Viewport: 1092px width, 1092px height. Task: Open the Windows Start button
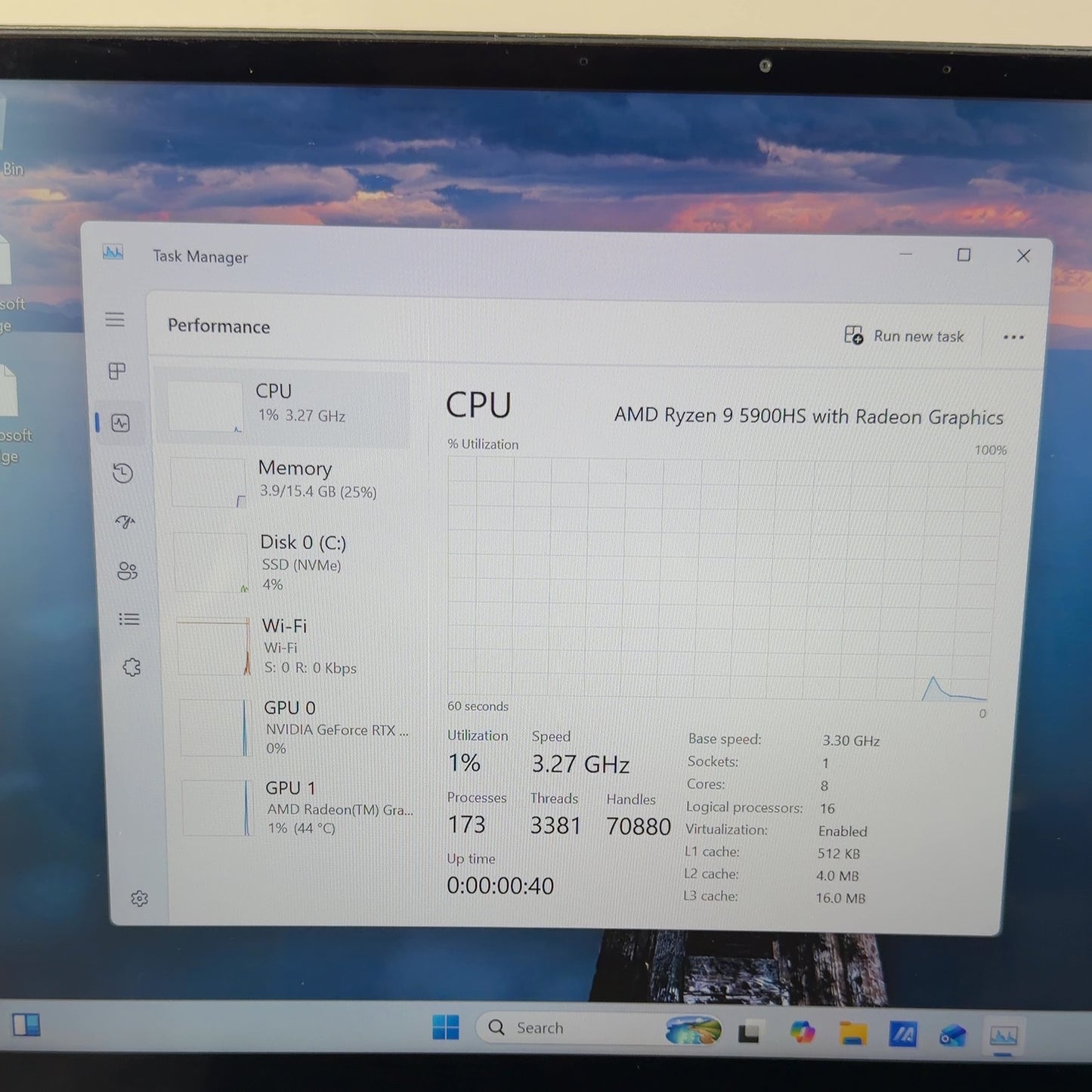[x=446, y=1027]
